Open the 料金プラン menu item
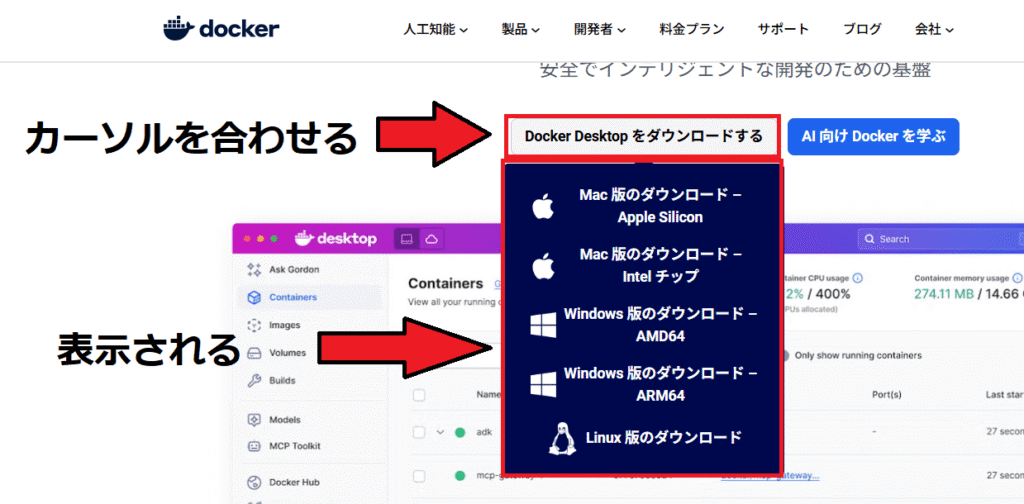Screen dimensions: 1024x504 click(692, 30)
